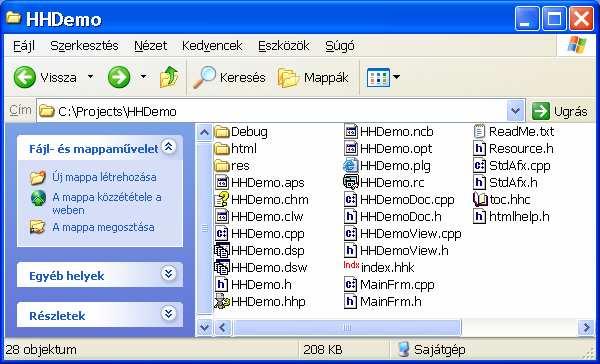Image resolution: width=600 pixels, height=364 pixels.
Task: Click the file list scroll left arrow
Action: (222, 327)
